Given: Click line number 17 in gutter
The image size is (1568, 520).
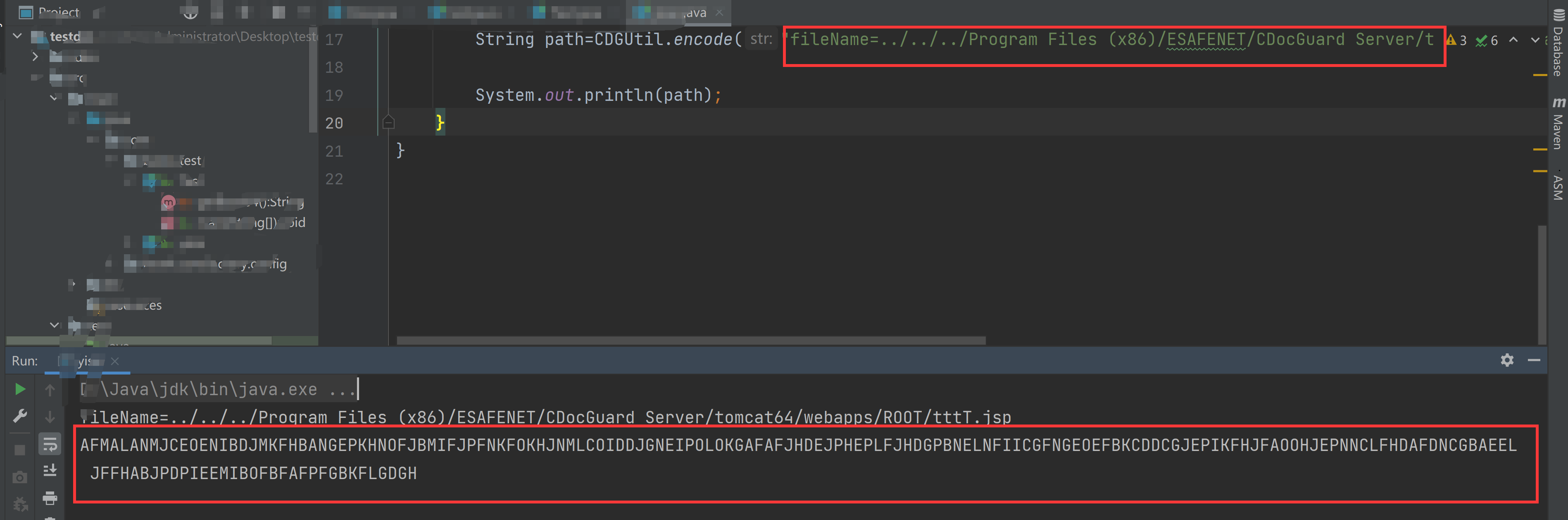Looking at the screenshot, I should click(x=333, y=40).
